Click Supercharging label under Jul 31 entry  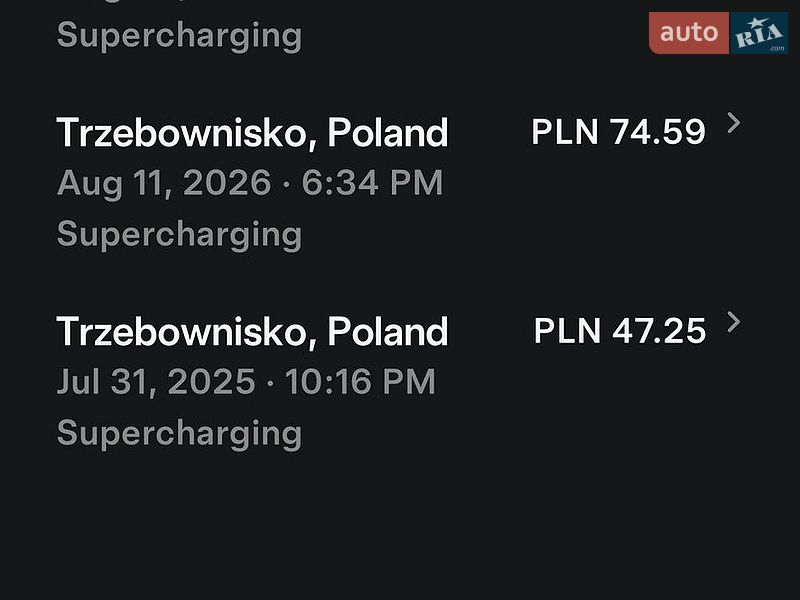tap(179, 434)
